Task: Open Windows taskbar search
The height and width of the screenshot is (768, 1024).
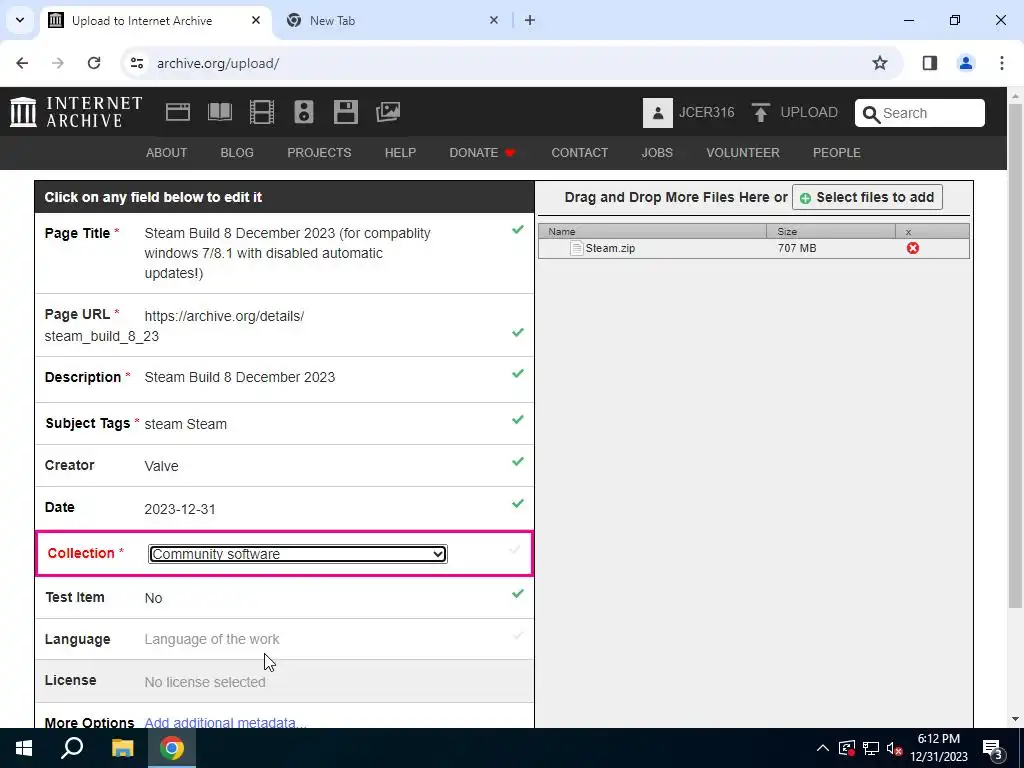Action: coord(72,748)
